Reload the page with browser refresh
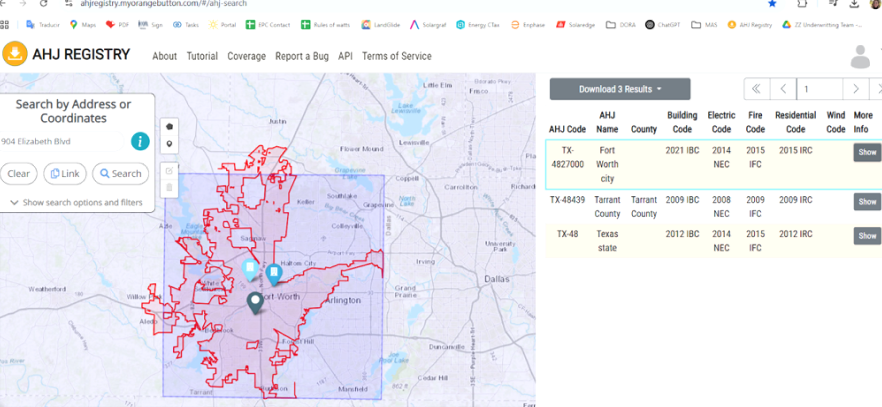882x407 pixels. tap(43, 3)
